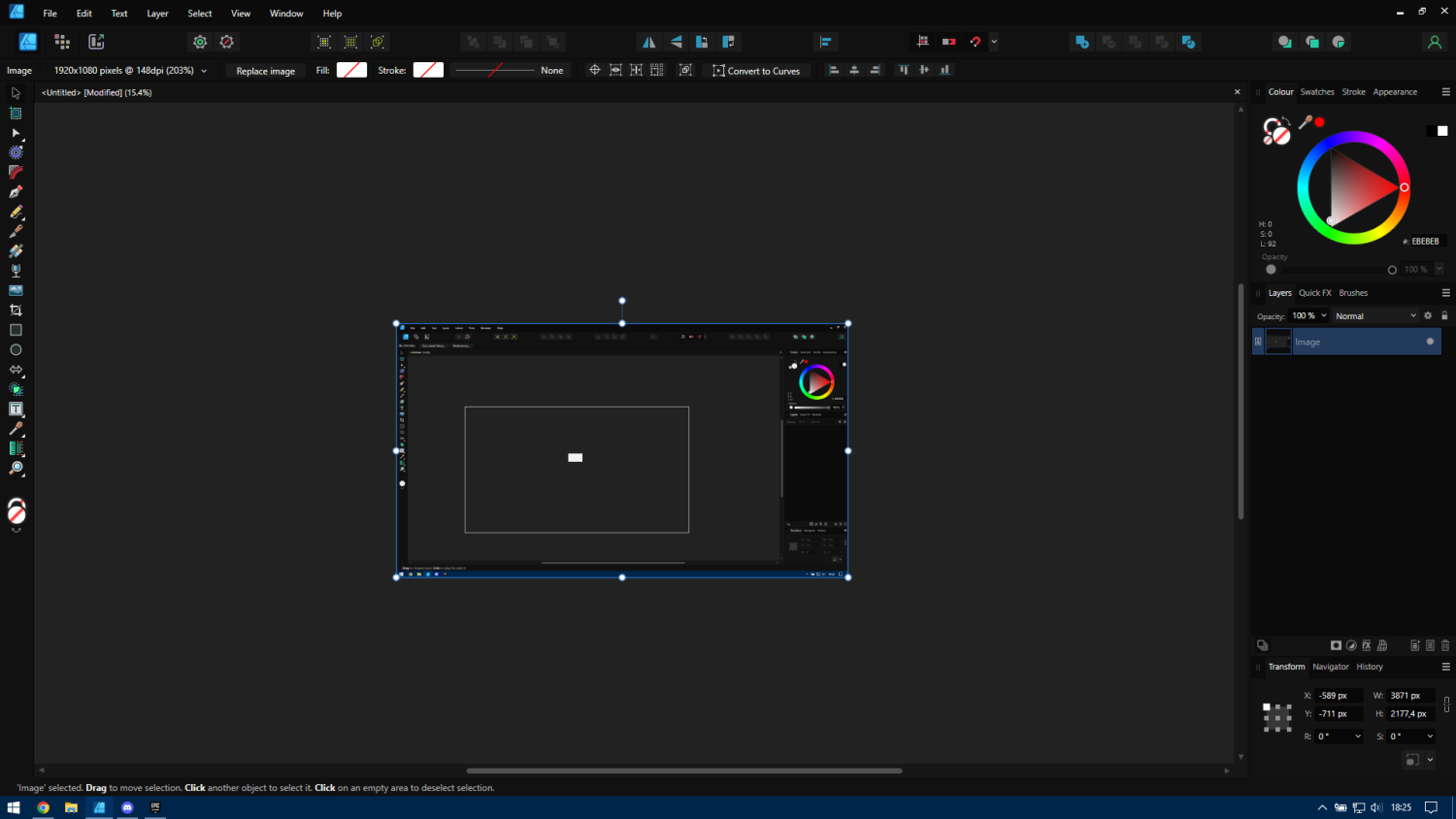Delete layer using the Layers panel trash icon
The image size is (1456, 819).
tap(1445, 645)
